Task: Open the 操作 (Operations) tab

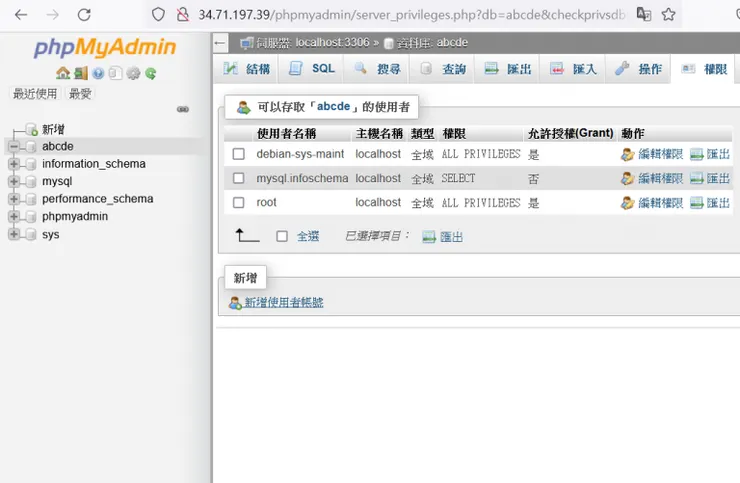Action: pyautogui.click(x=638, y=69)
